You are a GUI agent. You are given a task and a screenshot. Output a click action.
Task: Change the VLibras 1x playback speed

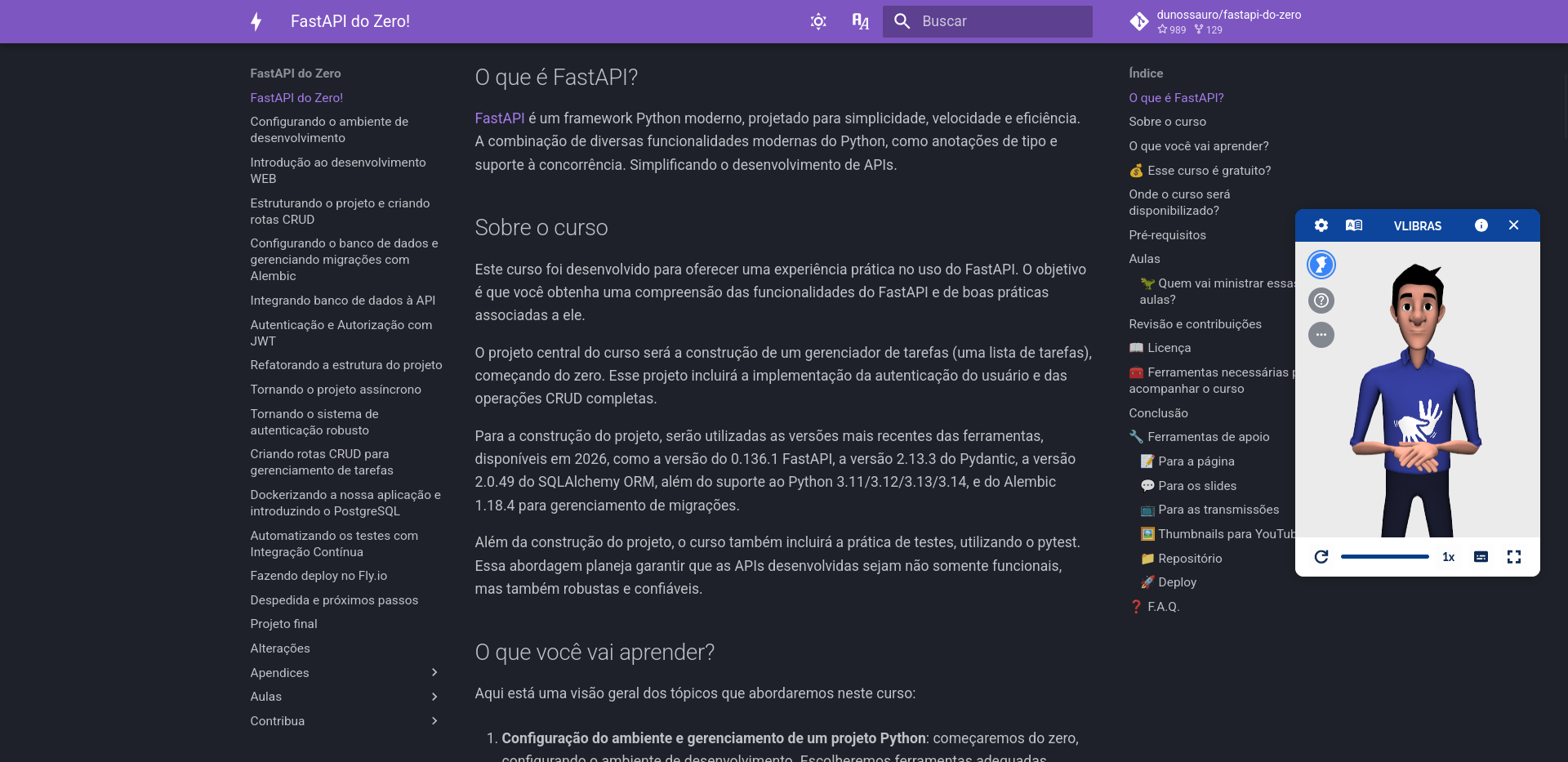pos(1448,557)
